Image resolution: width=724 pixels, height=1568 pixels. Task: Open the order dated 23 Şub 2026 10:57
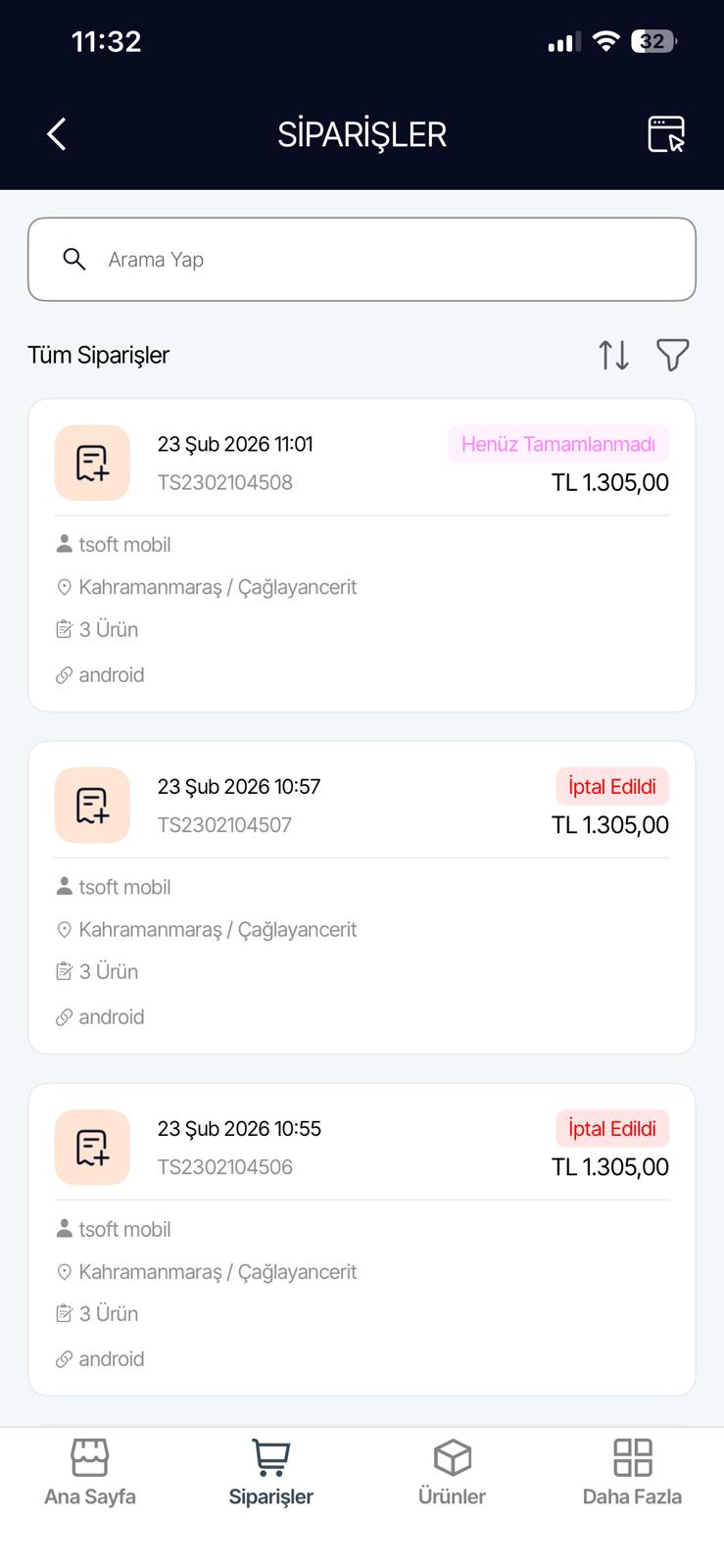(239, 786)
